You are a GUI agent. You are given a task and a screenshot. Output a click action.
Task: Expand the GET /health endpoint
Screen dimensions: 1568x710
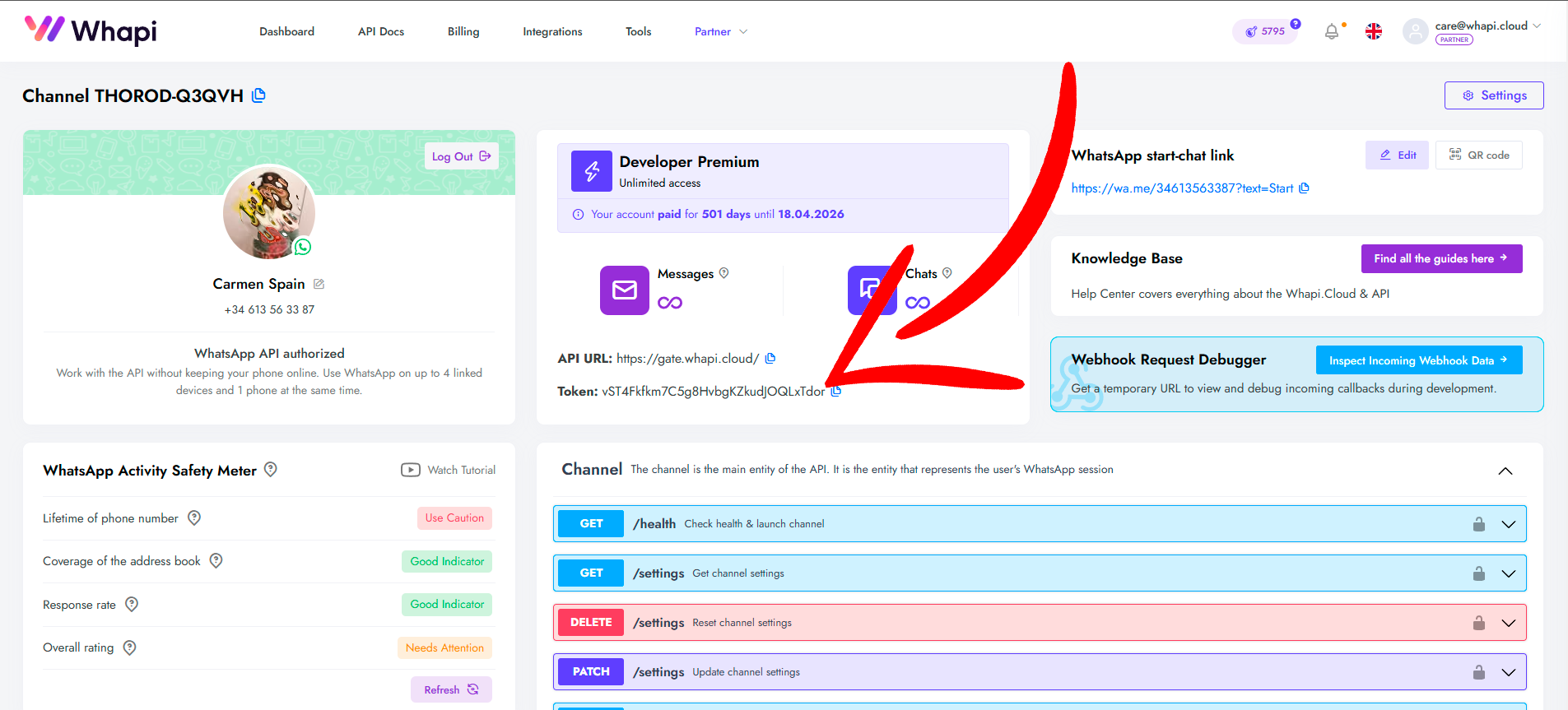[1509, 524]
